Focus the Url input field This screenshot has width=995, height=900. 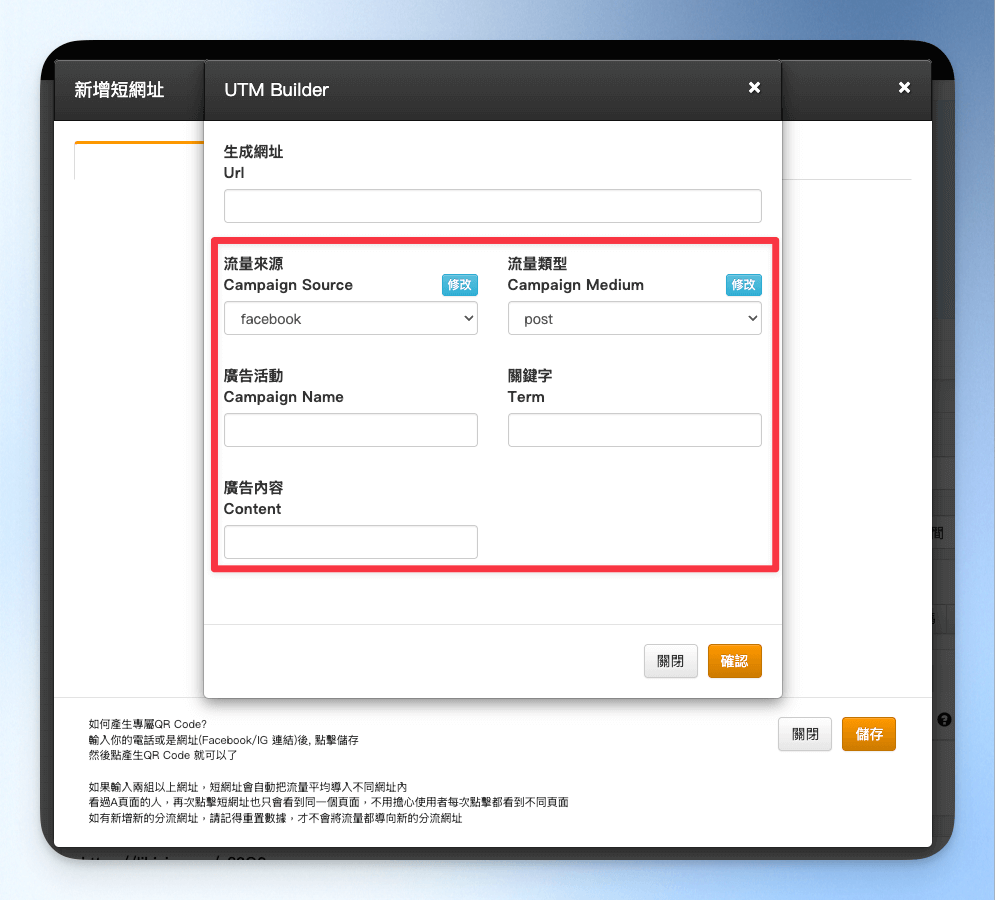coord(492,206)
